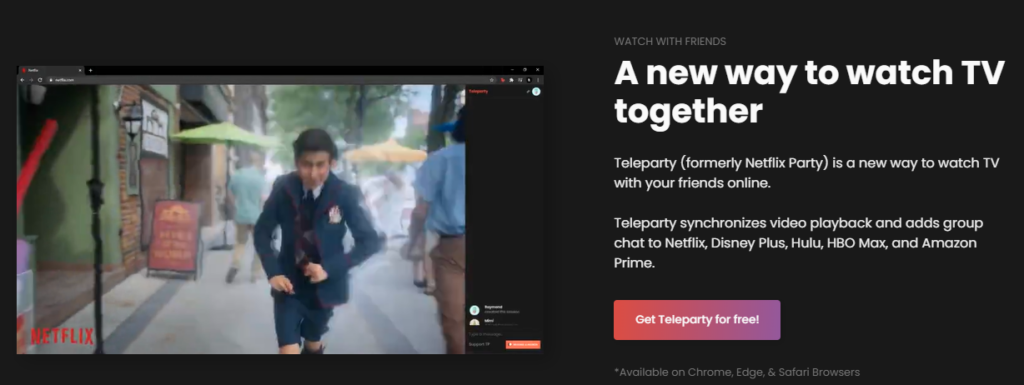Click the bookmark star icon in address bar
This screenshot has width=1024, height=385.
492,80
